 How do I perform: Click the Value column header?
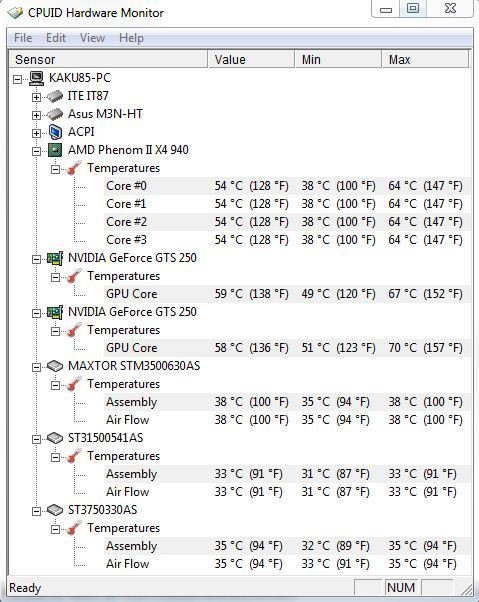click(251, 60)
